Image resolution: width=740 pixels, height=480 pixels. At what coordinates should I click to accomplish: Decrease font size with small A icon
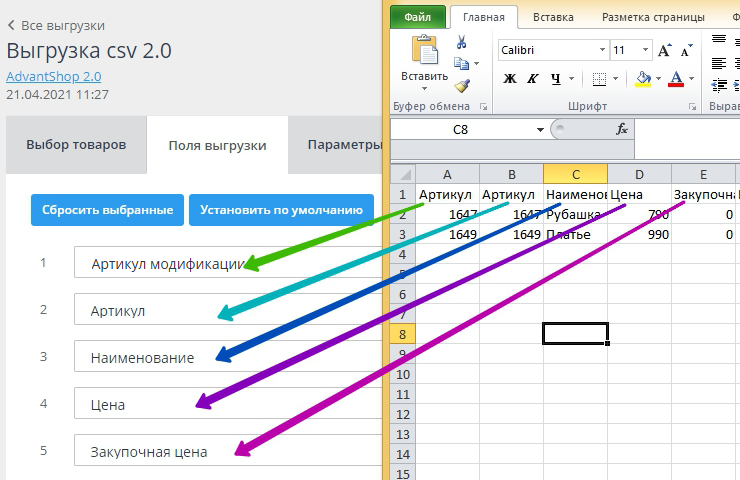tap(688, 50)
